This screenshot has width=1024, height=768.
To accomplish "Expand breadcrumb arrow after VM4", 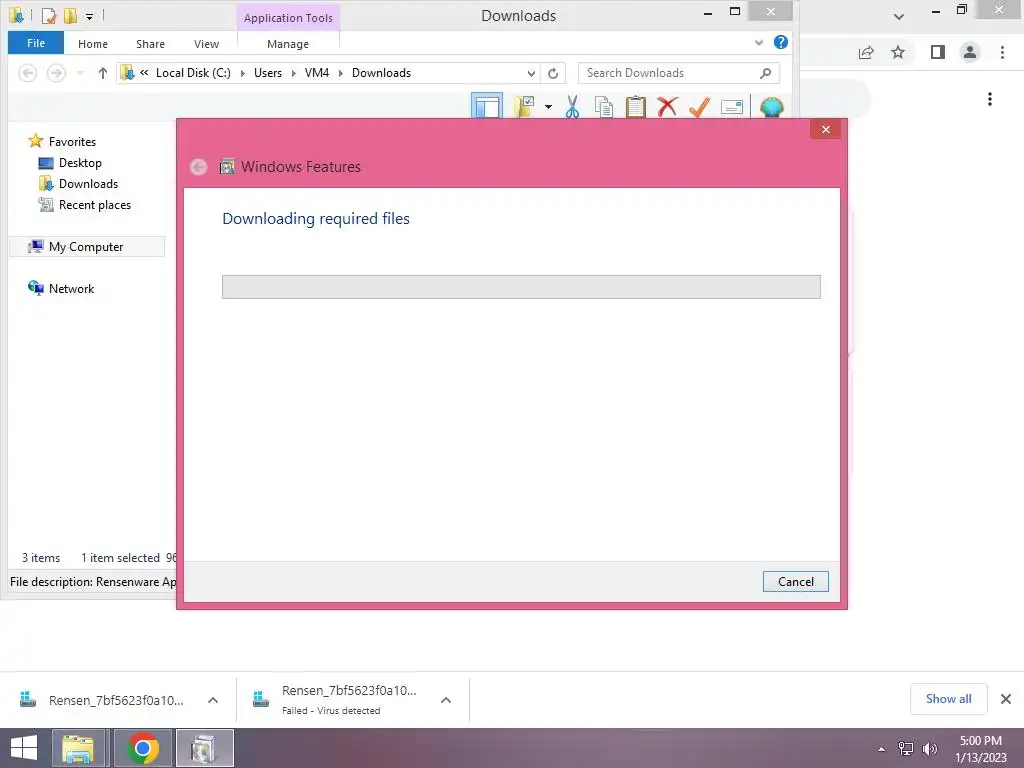I will [x=340, y=73].
